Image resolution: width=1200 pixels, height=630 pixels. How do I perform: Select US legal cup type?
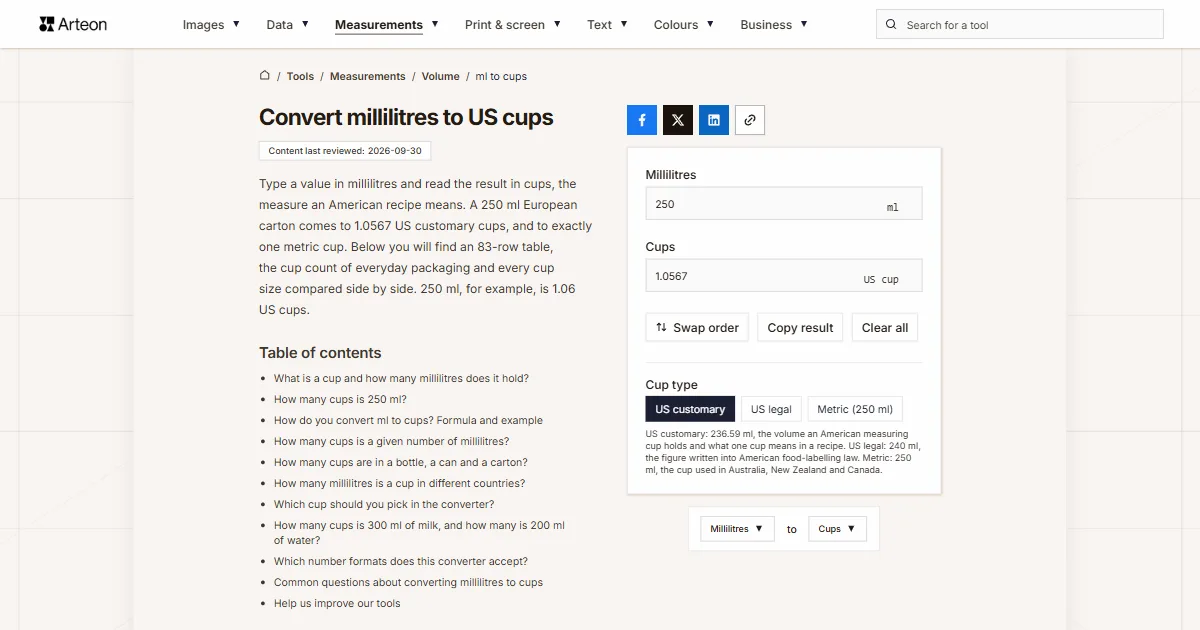point(771,409)
